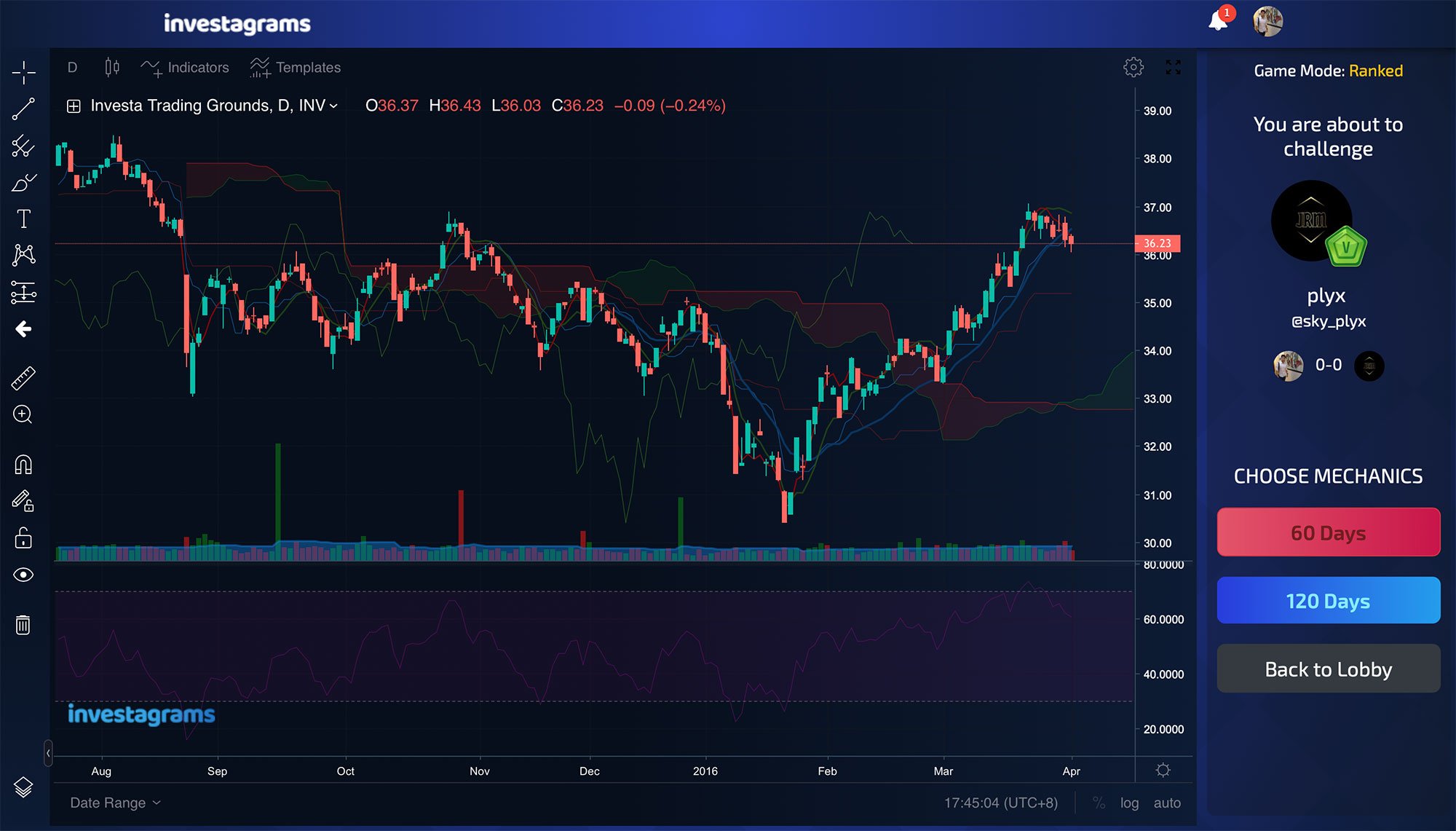Select the trend line drawing tool
1456x831 pixels.
[23, 109]
